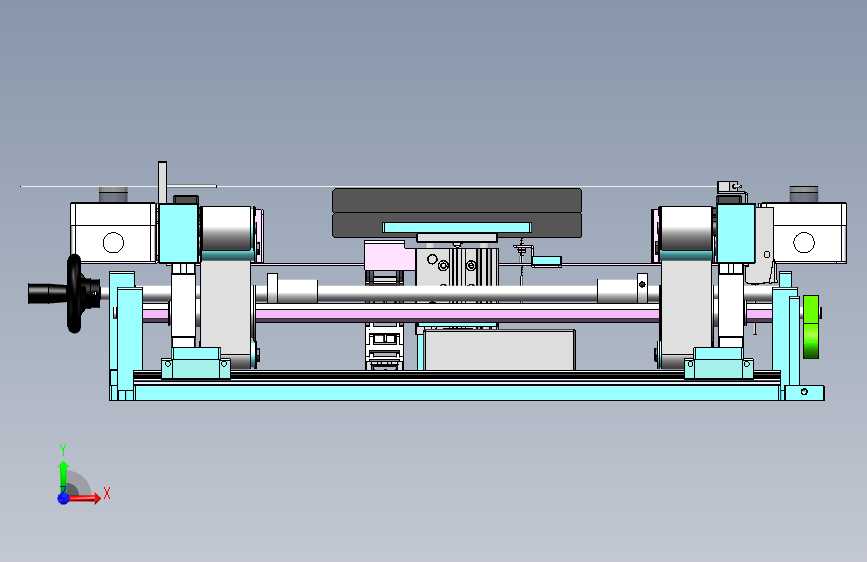Select the white motor block at far left
Viewport: 867px width, 562px height.
click(113, 233)
